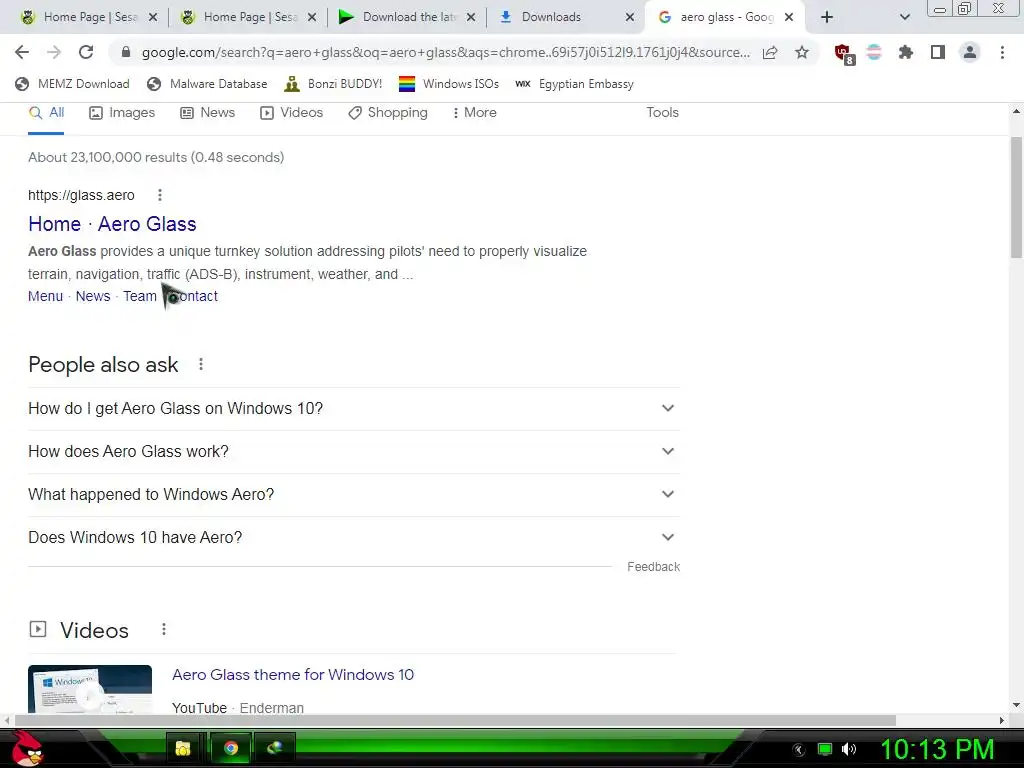Show hidden tray icons arrow
The image size is (1024, 768).
(798, 750)
